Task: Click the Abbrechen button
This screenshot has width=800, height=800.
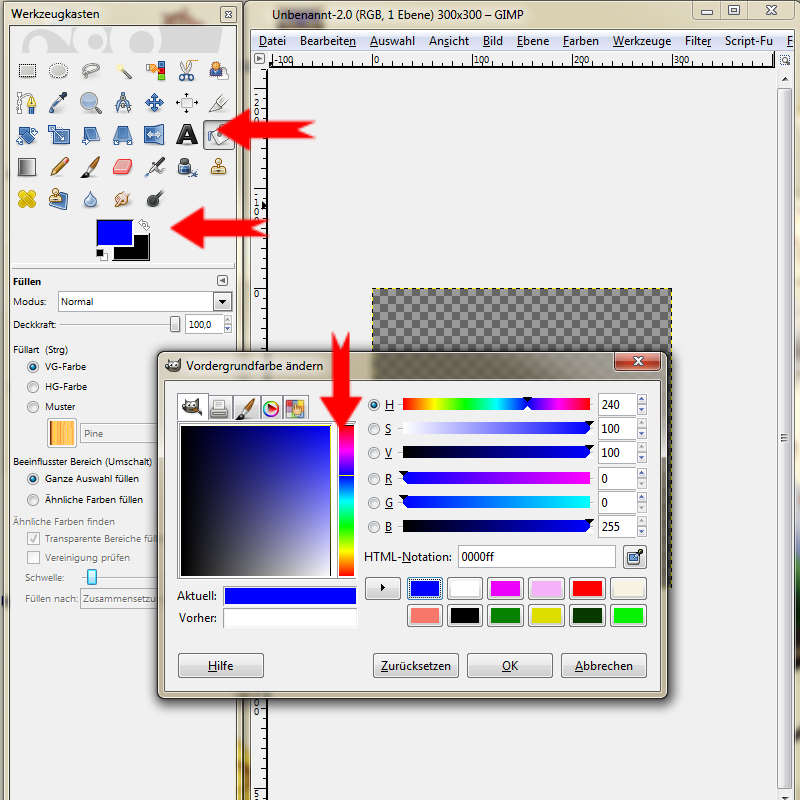Action: pos(604,666)
